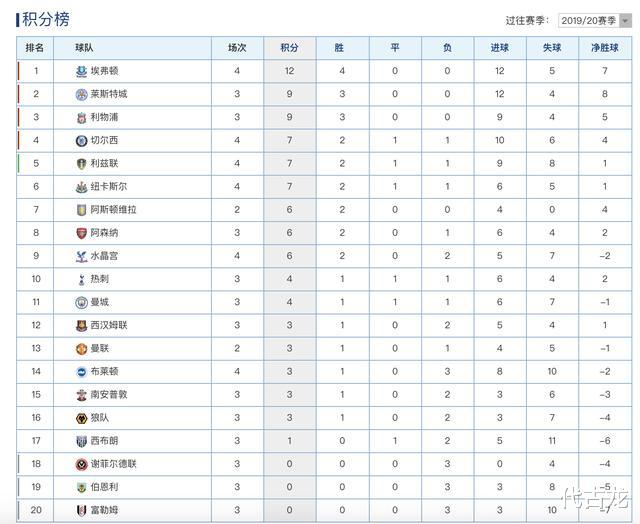Click the Crystal Palace crest icon
Viewport: 640px width, 524px height.
click(x=82, y=256)
